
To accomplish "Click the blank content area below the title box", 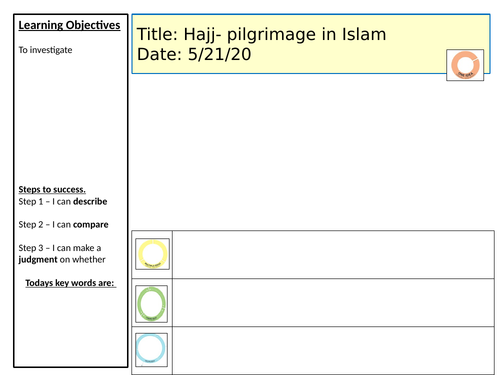I will click(x=312, y=152).
